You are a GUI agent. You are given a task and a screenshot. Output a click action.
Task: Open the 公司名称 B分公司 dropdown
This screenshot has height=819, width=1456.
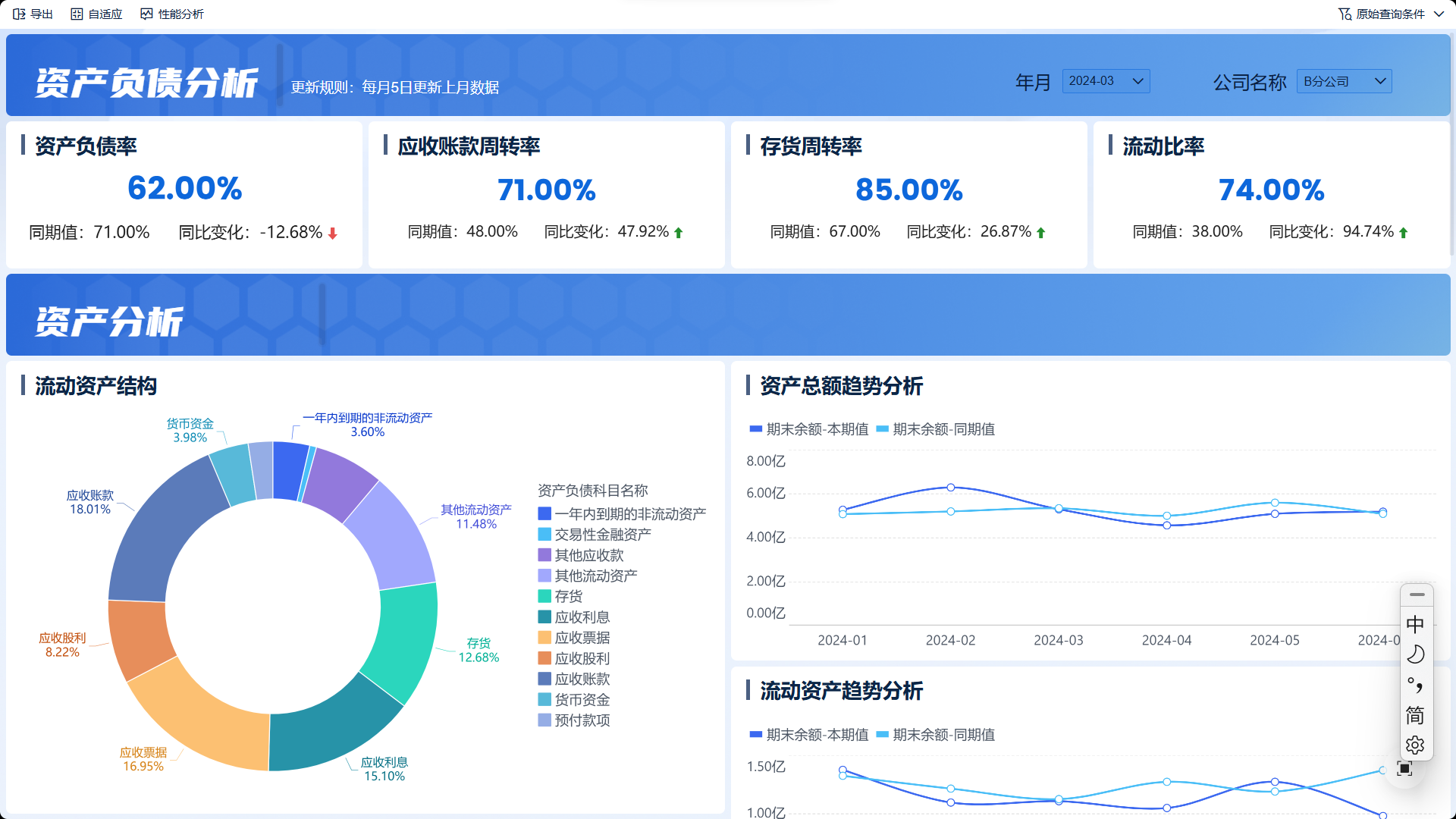[x=1344, y=81]
